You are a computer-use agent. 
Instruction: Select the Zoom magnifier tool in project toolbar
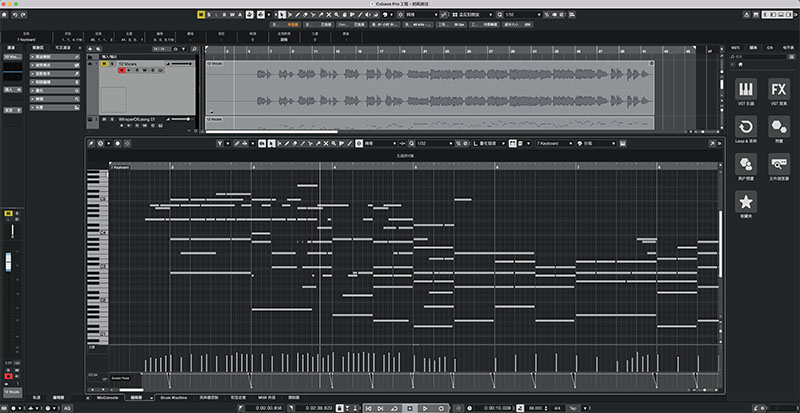[337, 15]
